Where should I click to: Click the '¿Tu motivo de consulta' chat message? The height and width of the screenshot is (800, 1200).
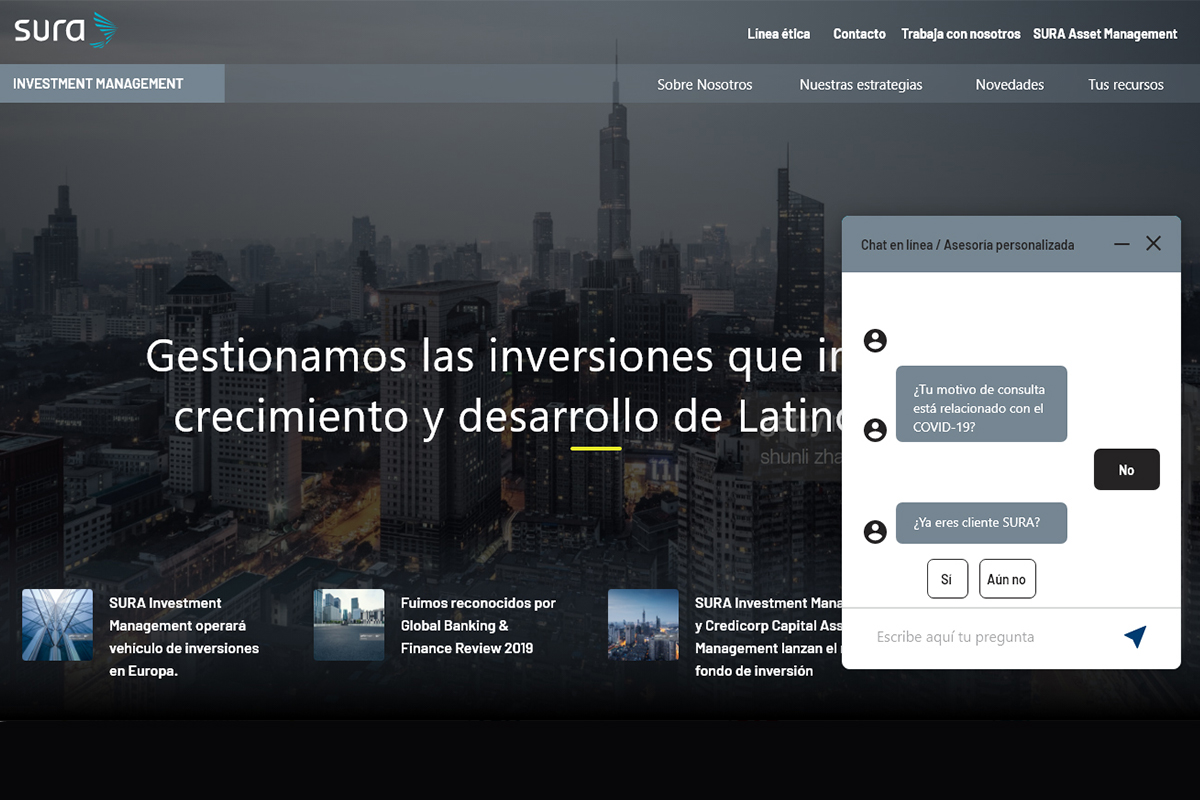[981, 404]
